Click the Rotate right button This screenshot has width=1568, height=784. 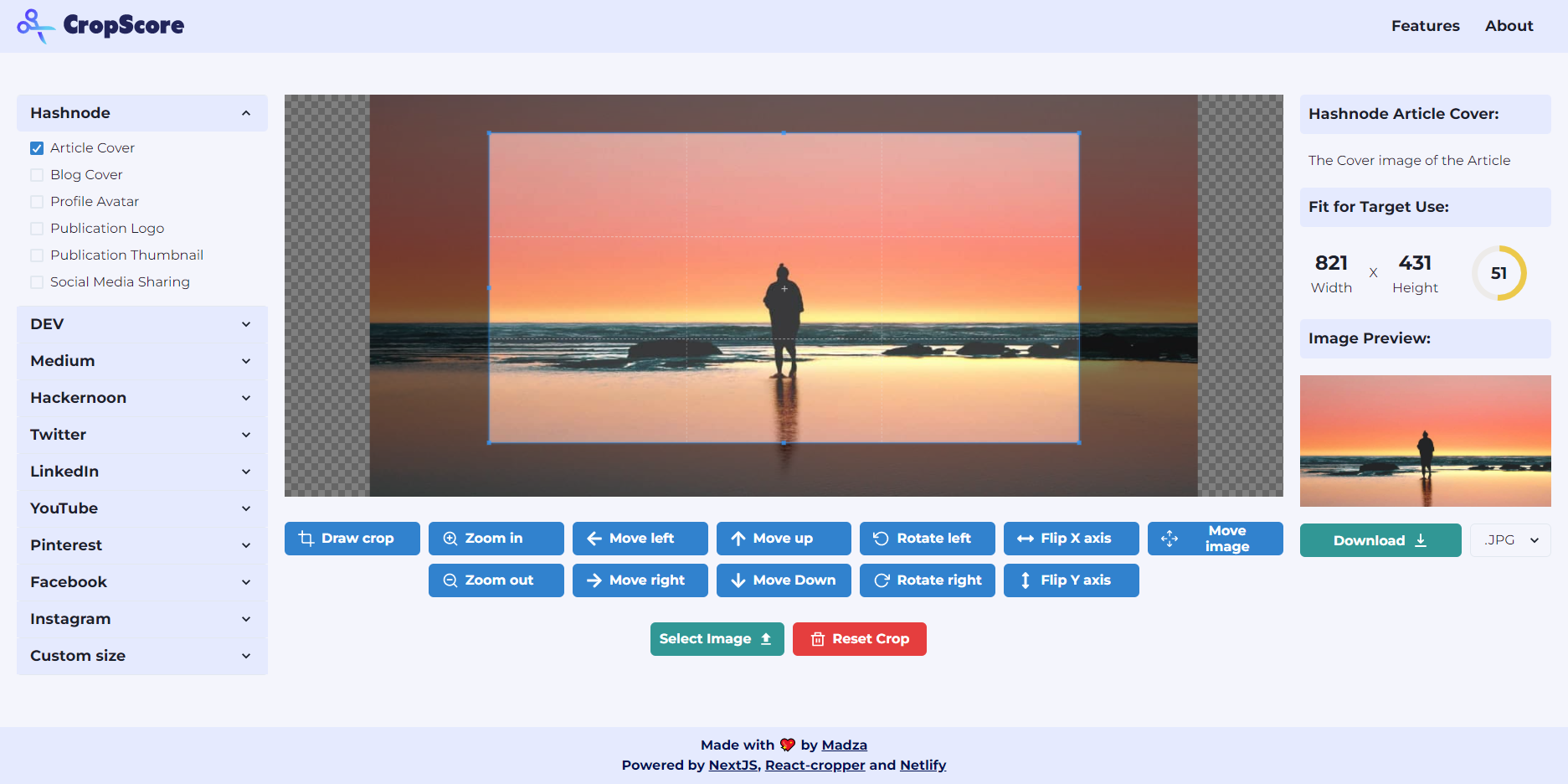(927, 580)
